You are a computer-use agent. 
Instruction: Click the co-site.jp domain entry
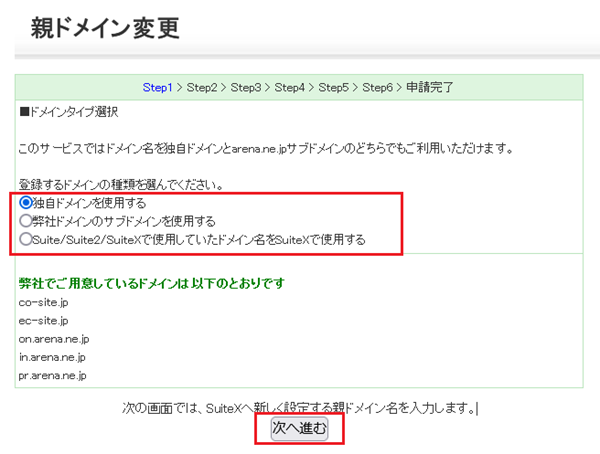(43, 301)
